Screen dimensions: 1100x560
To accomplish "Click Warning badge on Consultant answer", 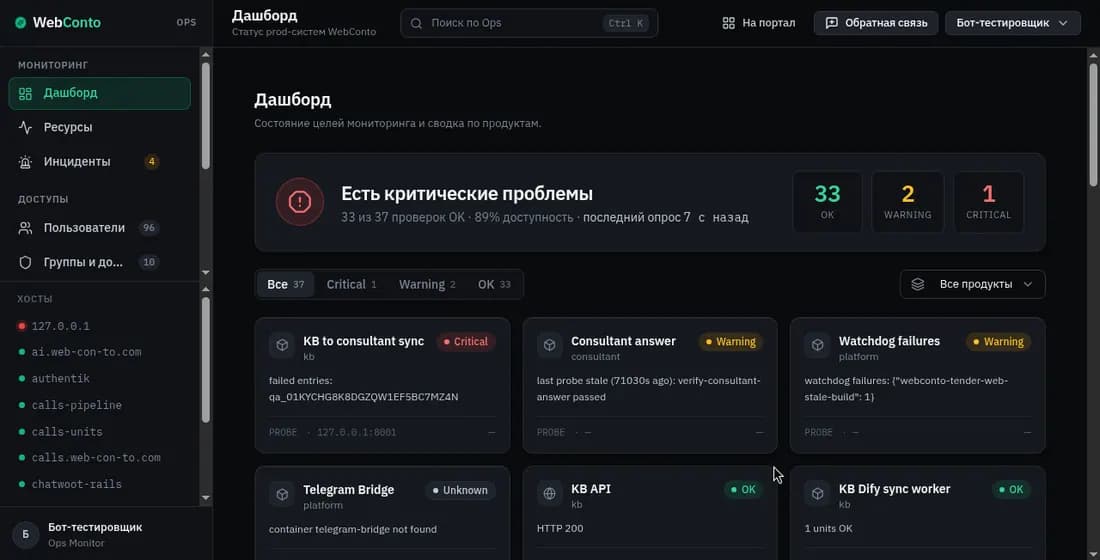I will pos(731,342).
